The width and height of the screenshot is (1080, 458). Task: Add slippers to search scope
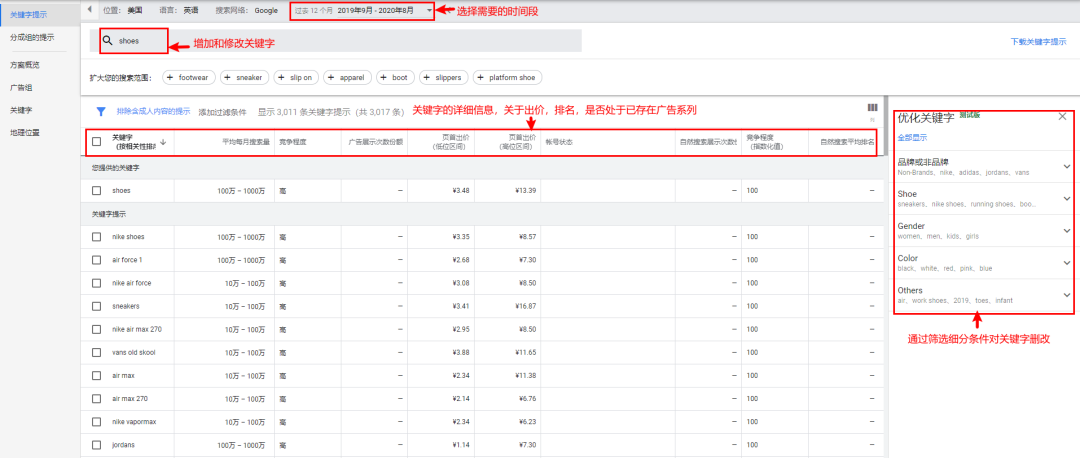point(444,78)
